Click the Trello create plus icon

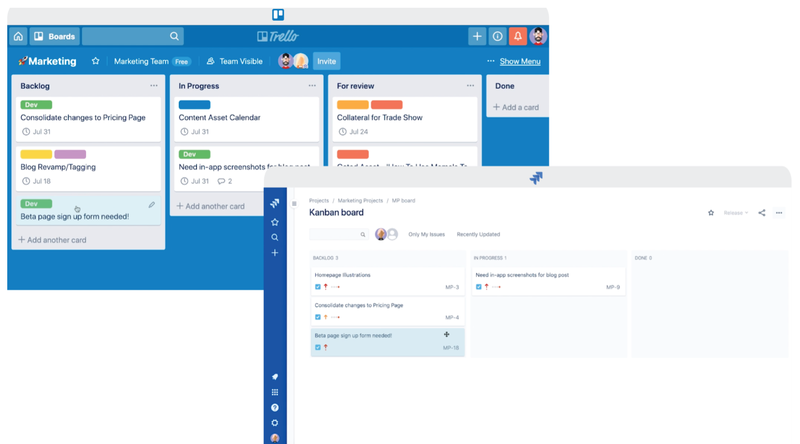(x=477, y=36)
